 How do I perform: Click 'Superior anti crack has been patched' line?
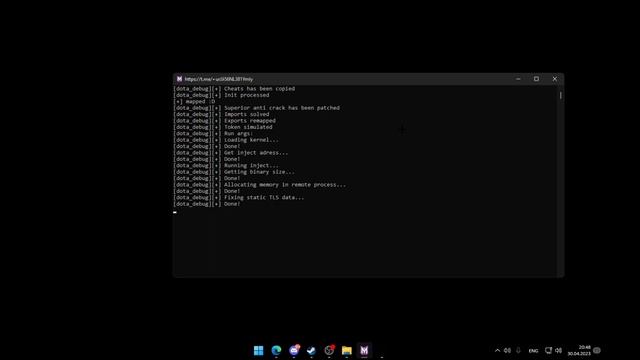click(x=257, y=108)
